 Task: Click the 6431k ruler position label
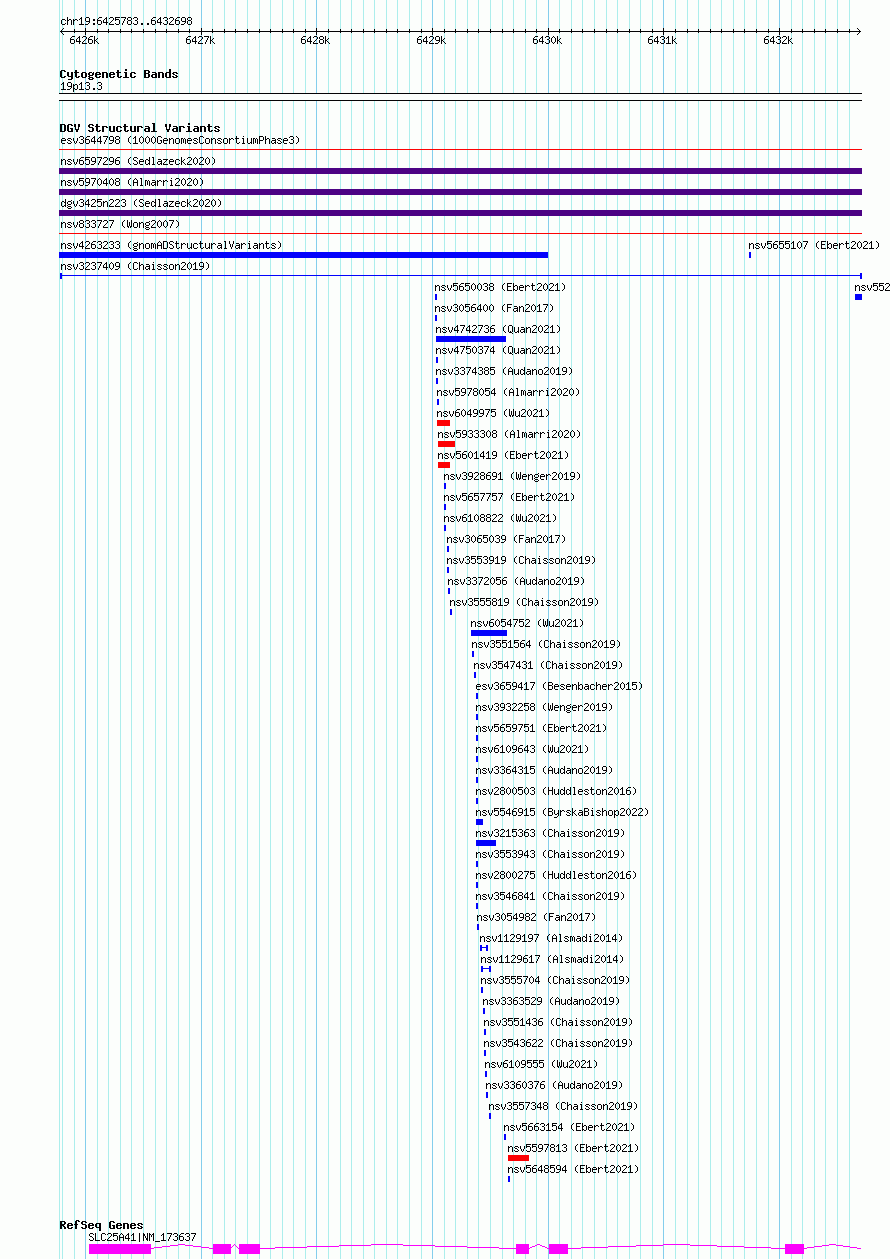[x=662, y=40]
